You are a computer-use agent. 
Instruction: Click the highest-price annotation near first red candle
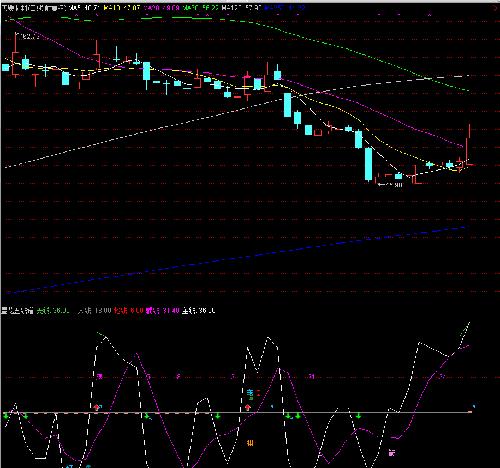[x=28, y=37]
